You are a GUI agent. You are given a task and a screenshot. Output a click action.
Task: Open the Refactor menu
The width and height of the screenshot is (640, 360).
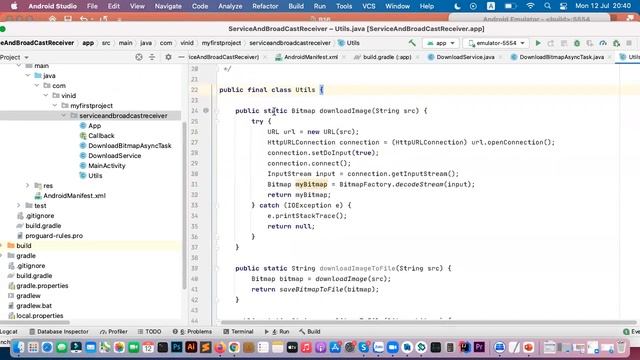(265, 6)
